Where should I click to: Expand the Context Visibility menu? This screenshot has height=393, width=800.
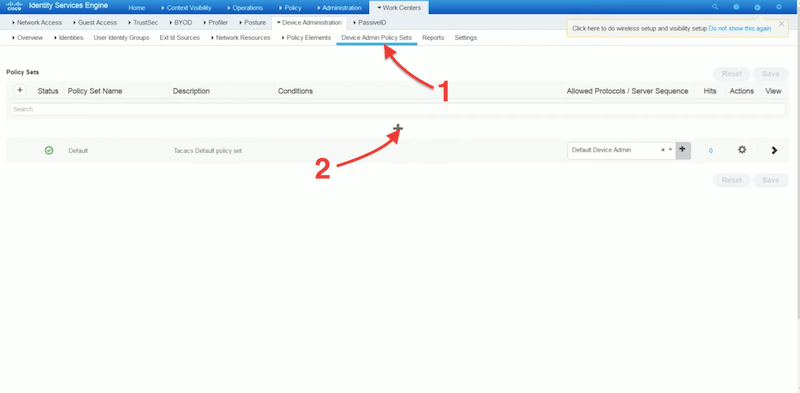186,8
